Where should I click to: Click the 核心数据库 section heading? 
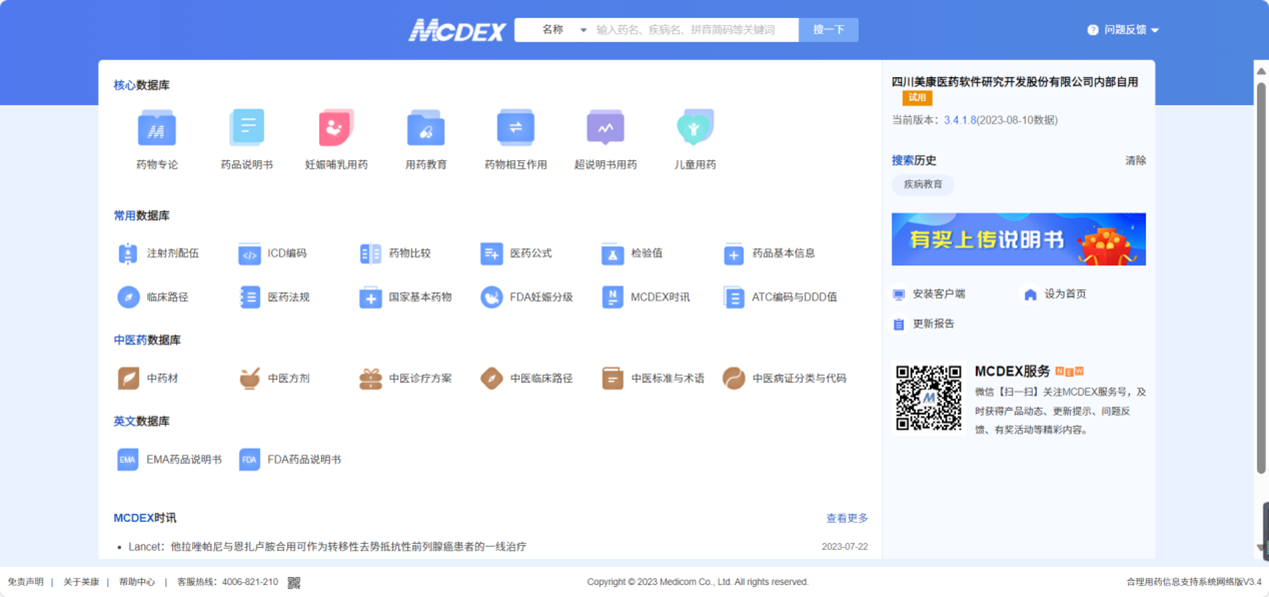[141, 85]
